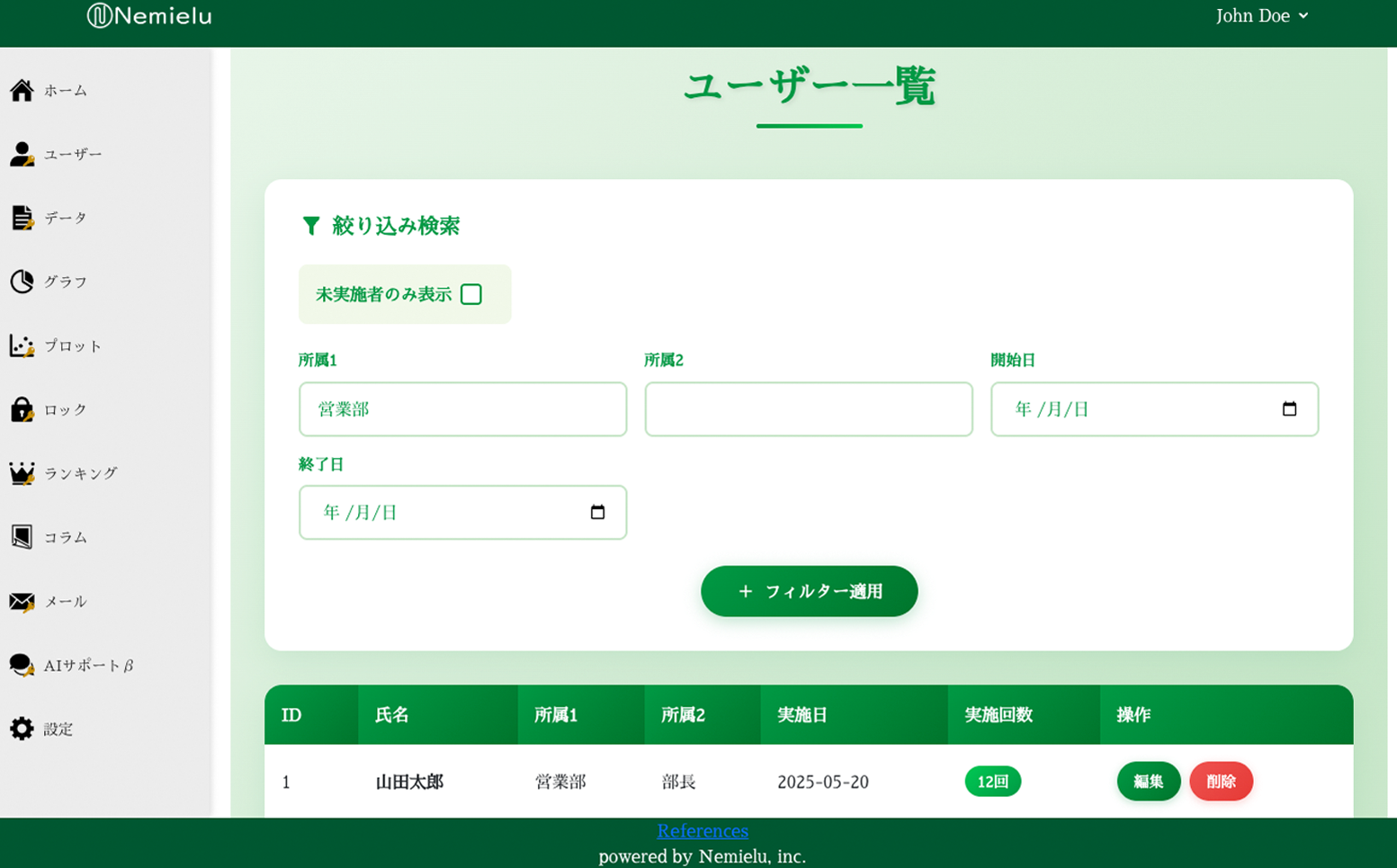The image size is (1397, 868).
Task: Click the フィルター適用 button
Action: 809,591
